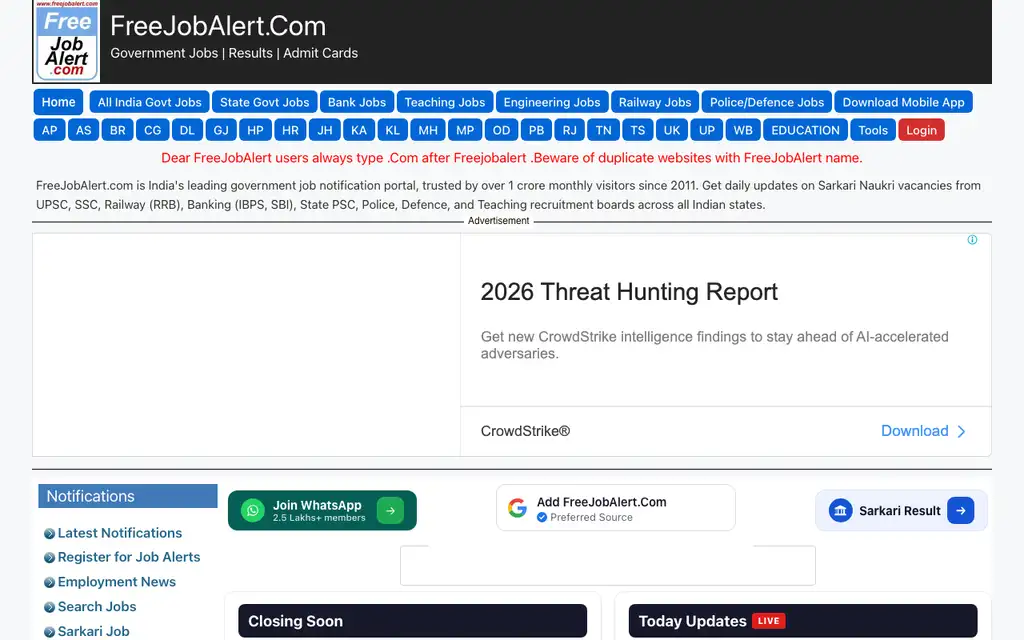
Task: Go to the Home tab
Action: pos(59,102)
